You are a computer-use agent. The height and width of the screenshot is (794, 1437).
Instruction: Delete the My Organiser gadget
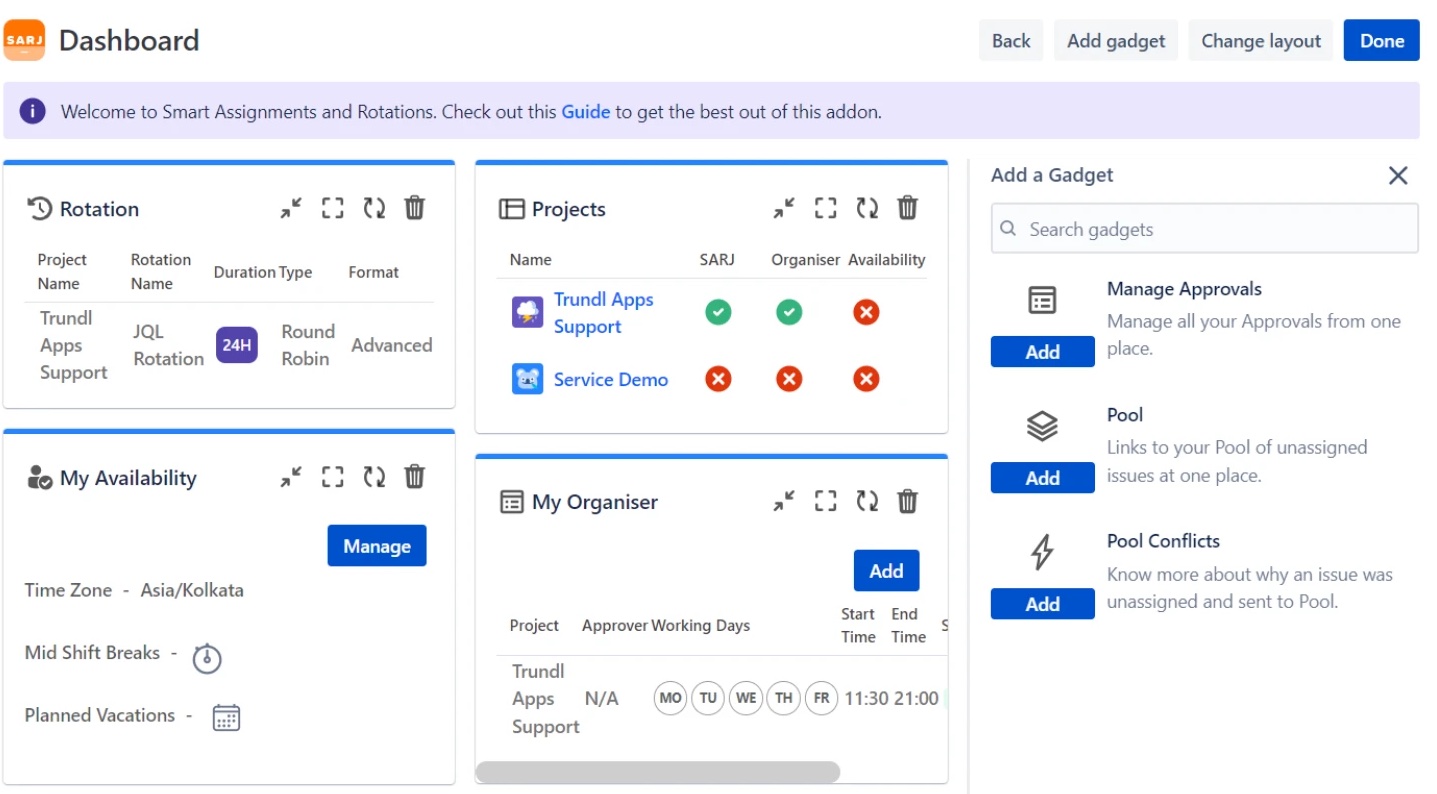(908, 500)
